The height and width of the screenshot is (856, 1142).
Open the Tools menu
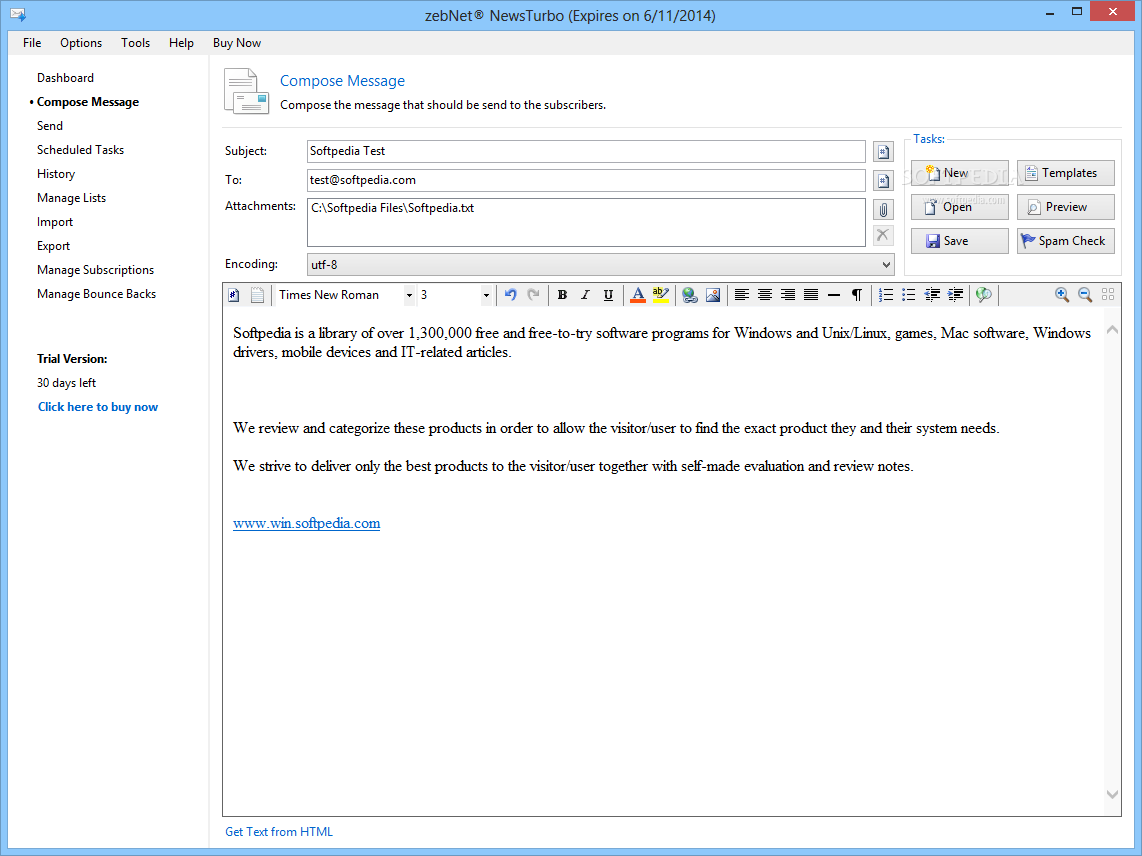[x=135, y=43]
